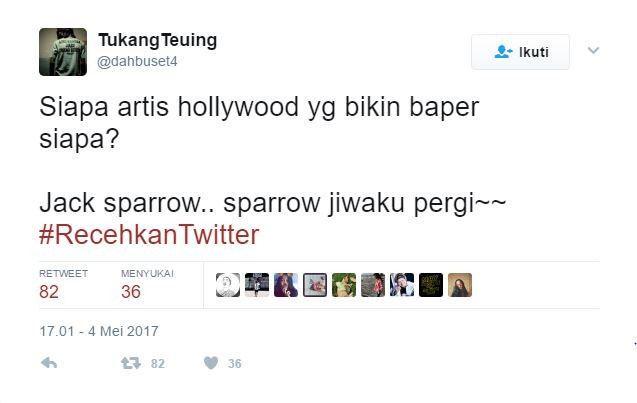Open third liker avatar with purple tones

coord(286,285)
